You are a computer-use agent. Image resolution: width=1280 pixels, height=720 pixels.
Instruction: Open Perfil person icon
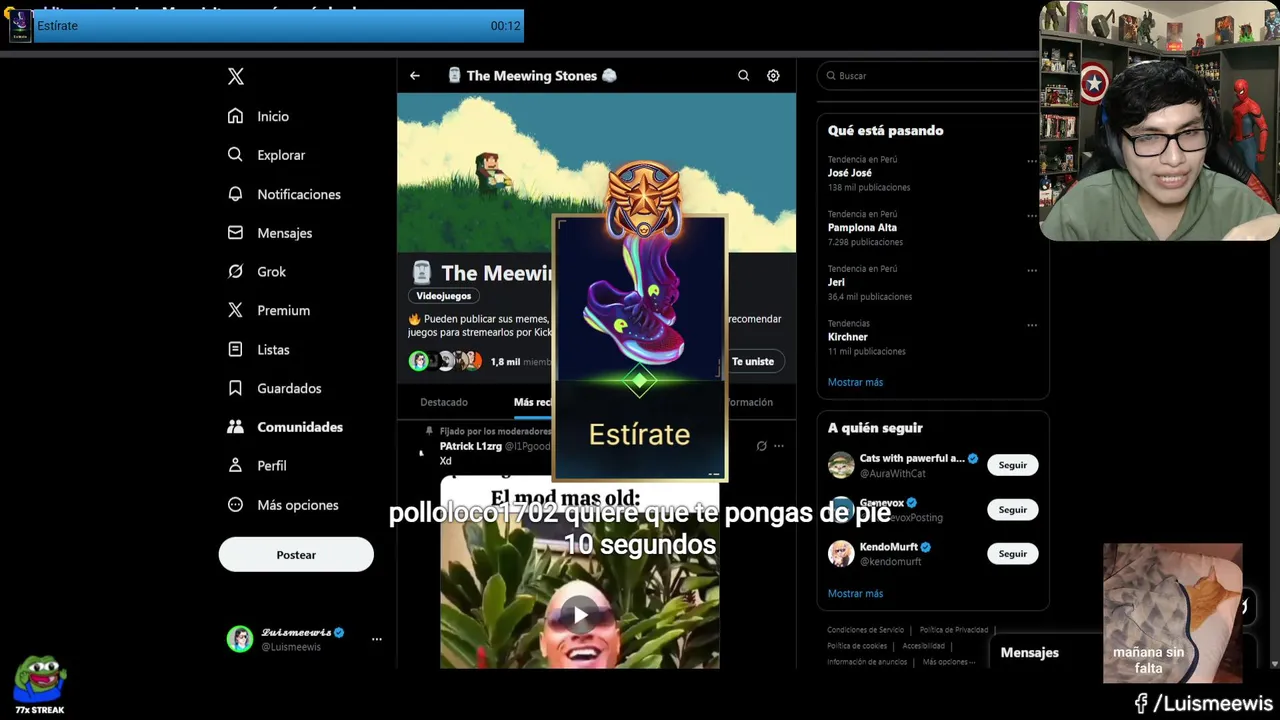(235, 465)
